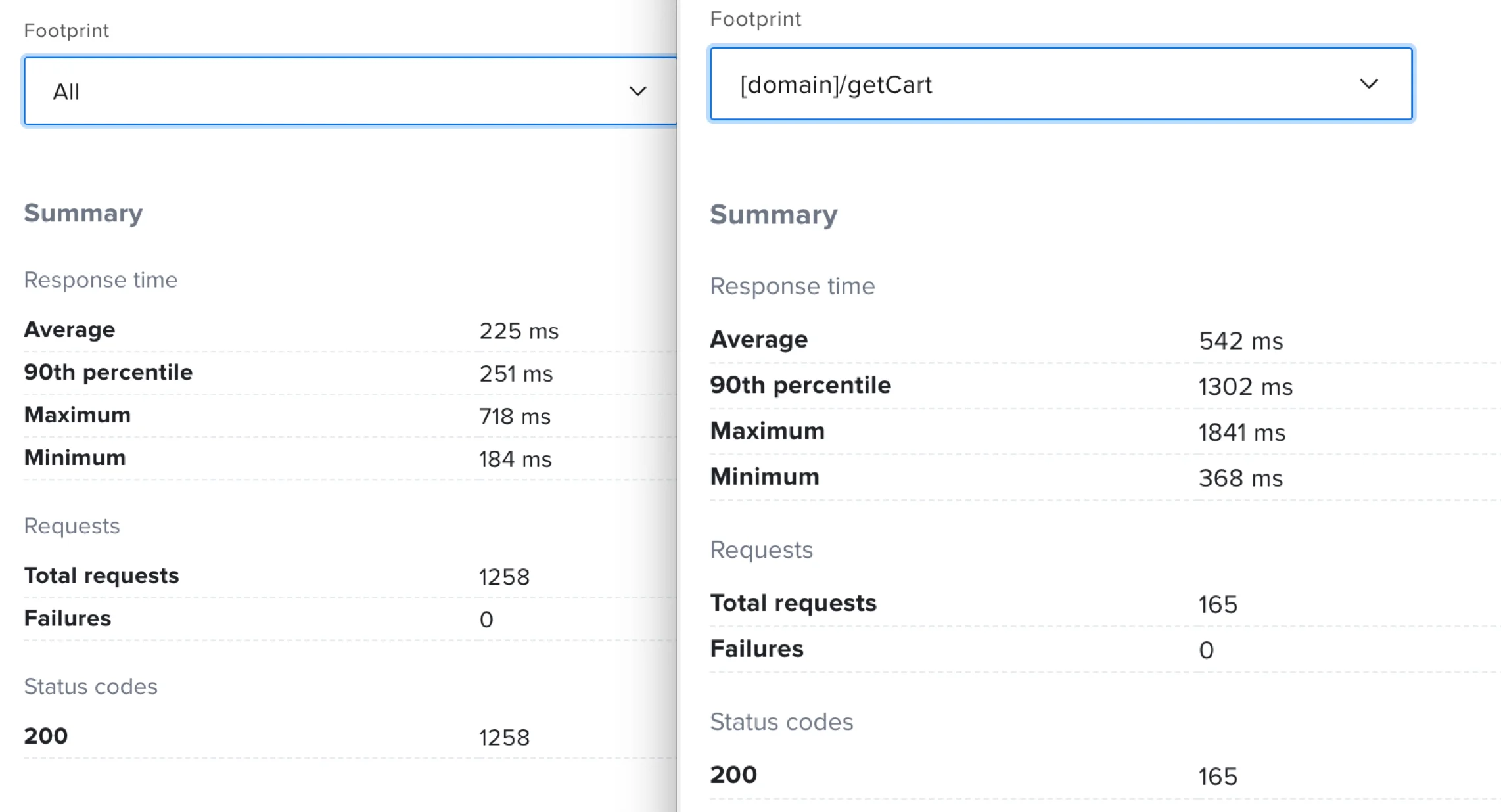Select the left Summary heading

pyautogui.click(x=83, y=213)
